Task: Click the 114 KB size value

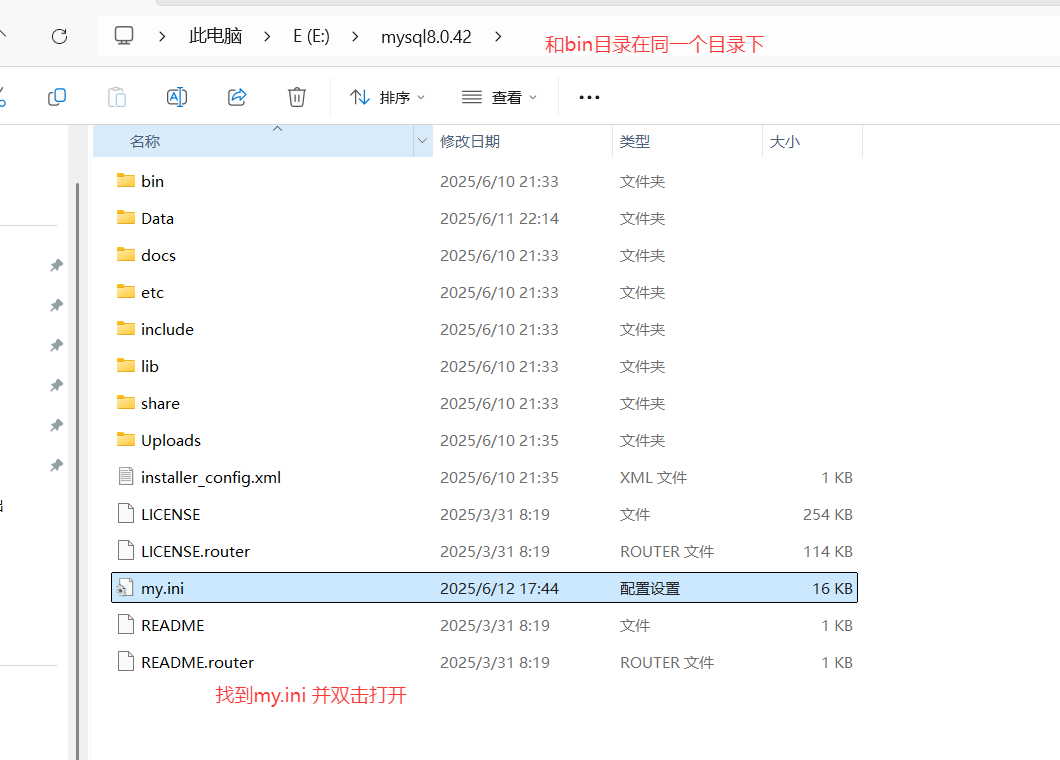Action: pyautogui.click(x=827, y=552)
